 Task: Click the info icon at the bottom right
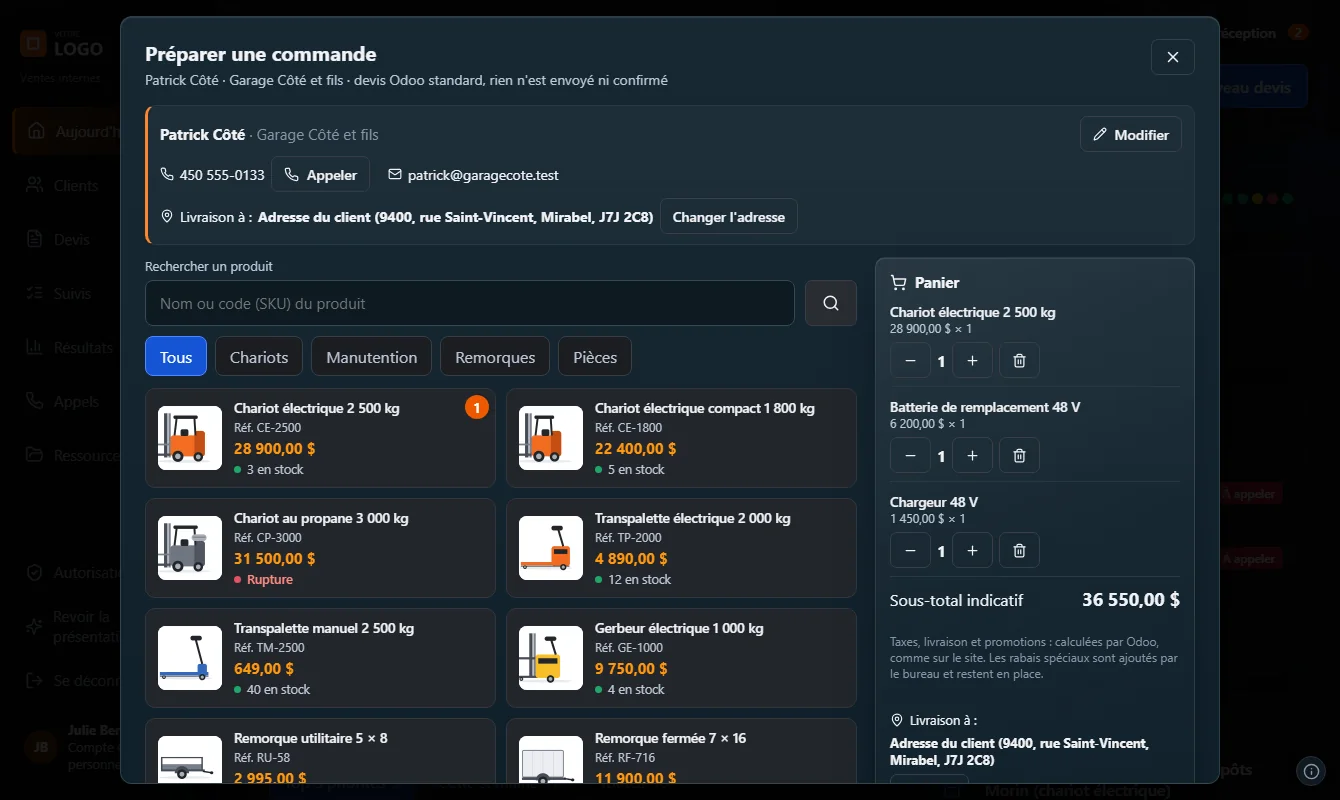coord(1311,771)
